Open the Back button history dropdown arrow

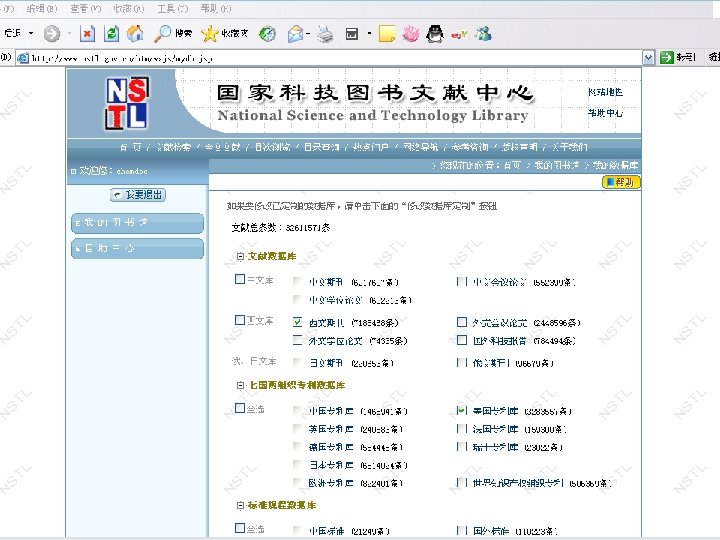coord(31,33)
